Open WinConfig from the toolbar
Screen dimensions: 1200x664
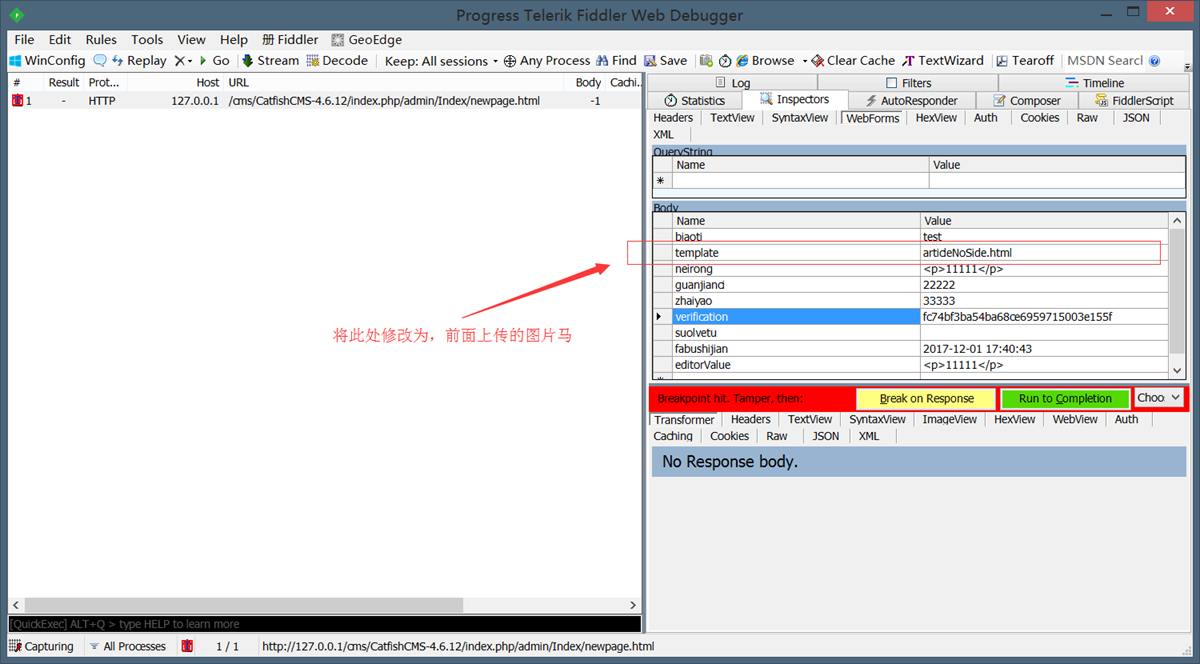47,60
